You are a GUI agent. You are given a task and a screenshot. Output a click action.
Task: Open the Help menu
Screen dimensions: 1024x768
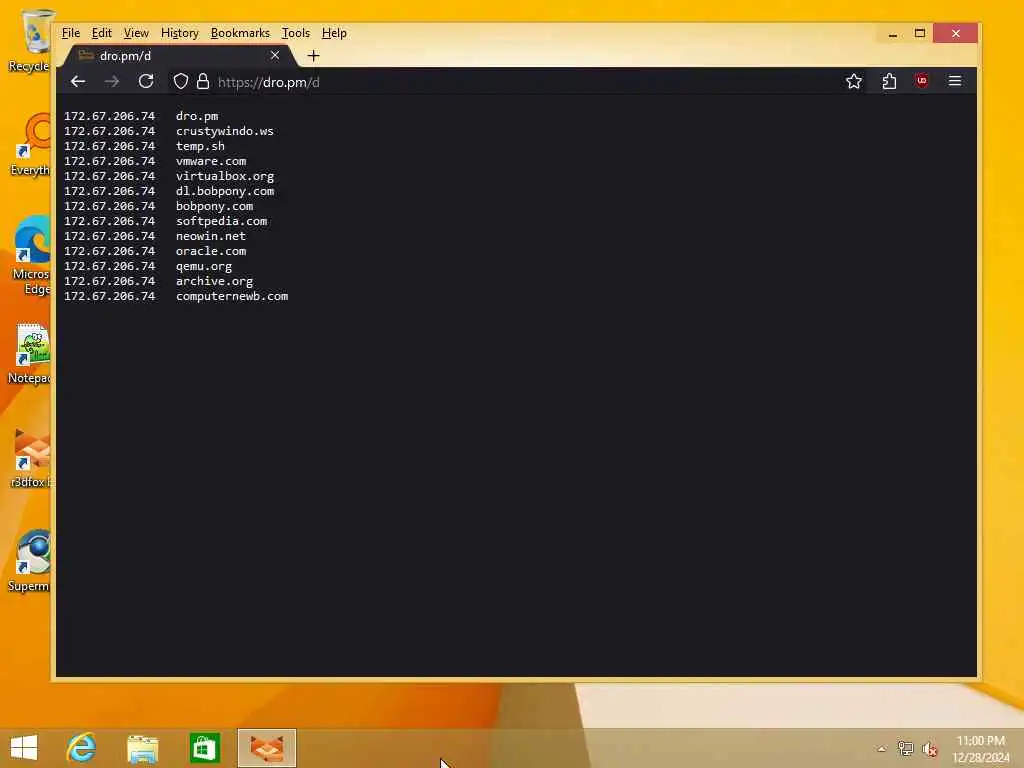pos(334,33)
